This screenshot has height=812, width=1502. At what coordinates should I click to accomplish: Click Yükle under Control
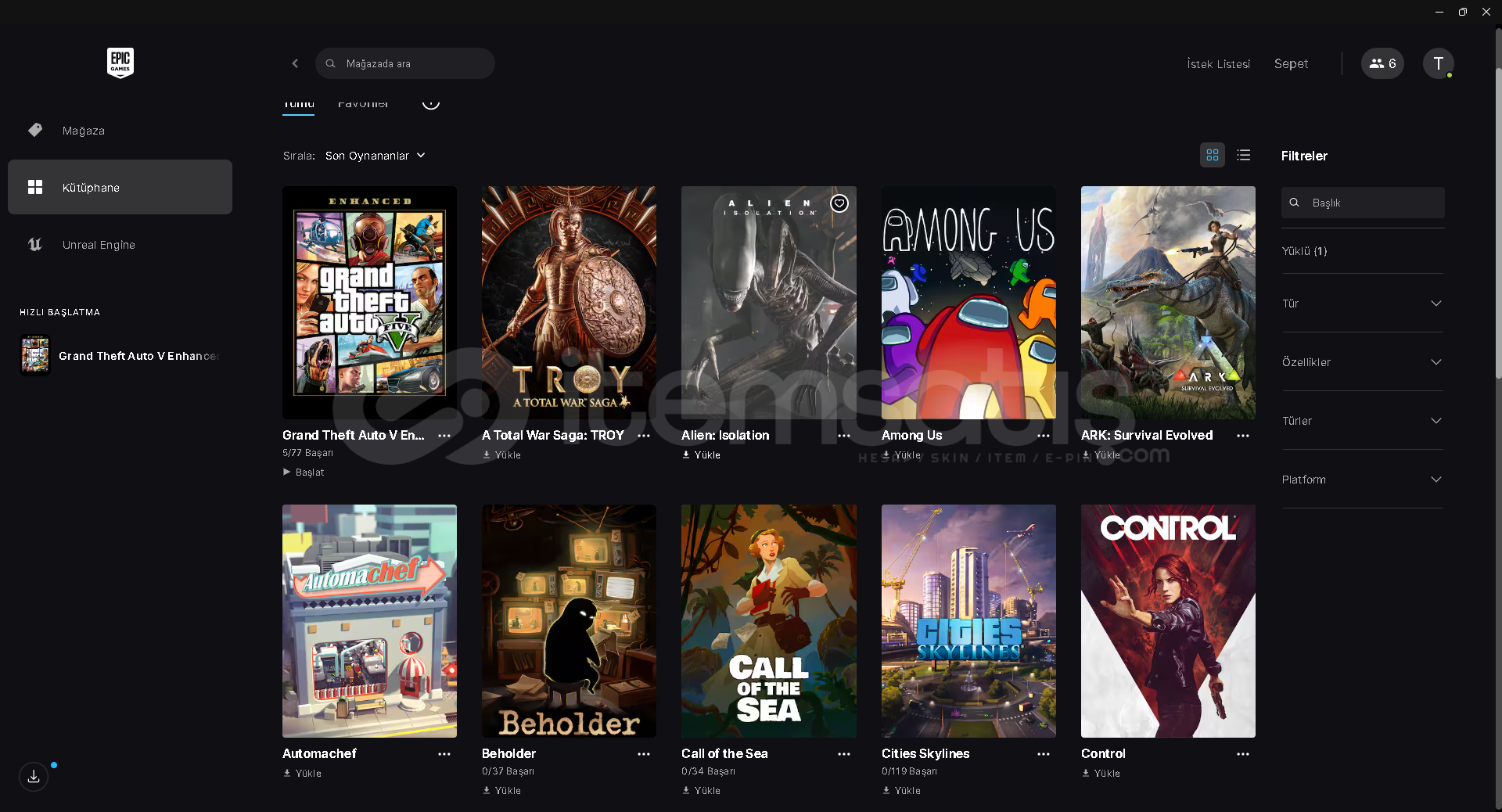pyautogui.click(x=1101, y=774)
